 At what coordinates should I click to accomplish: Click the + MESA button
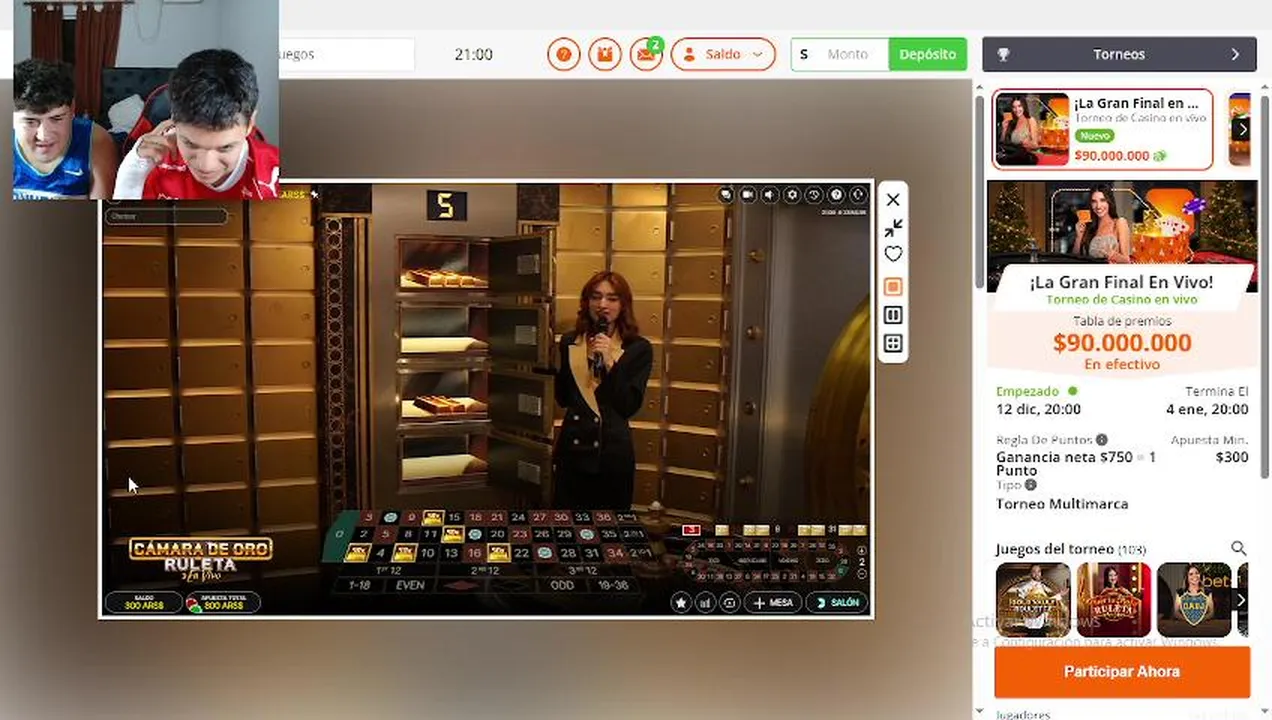(773, 602)
